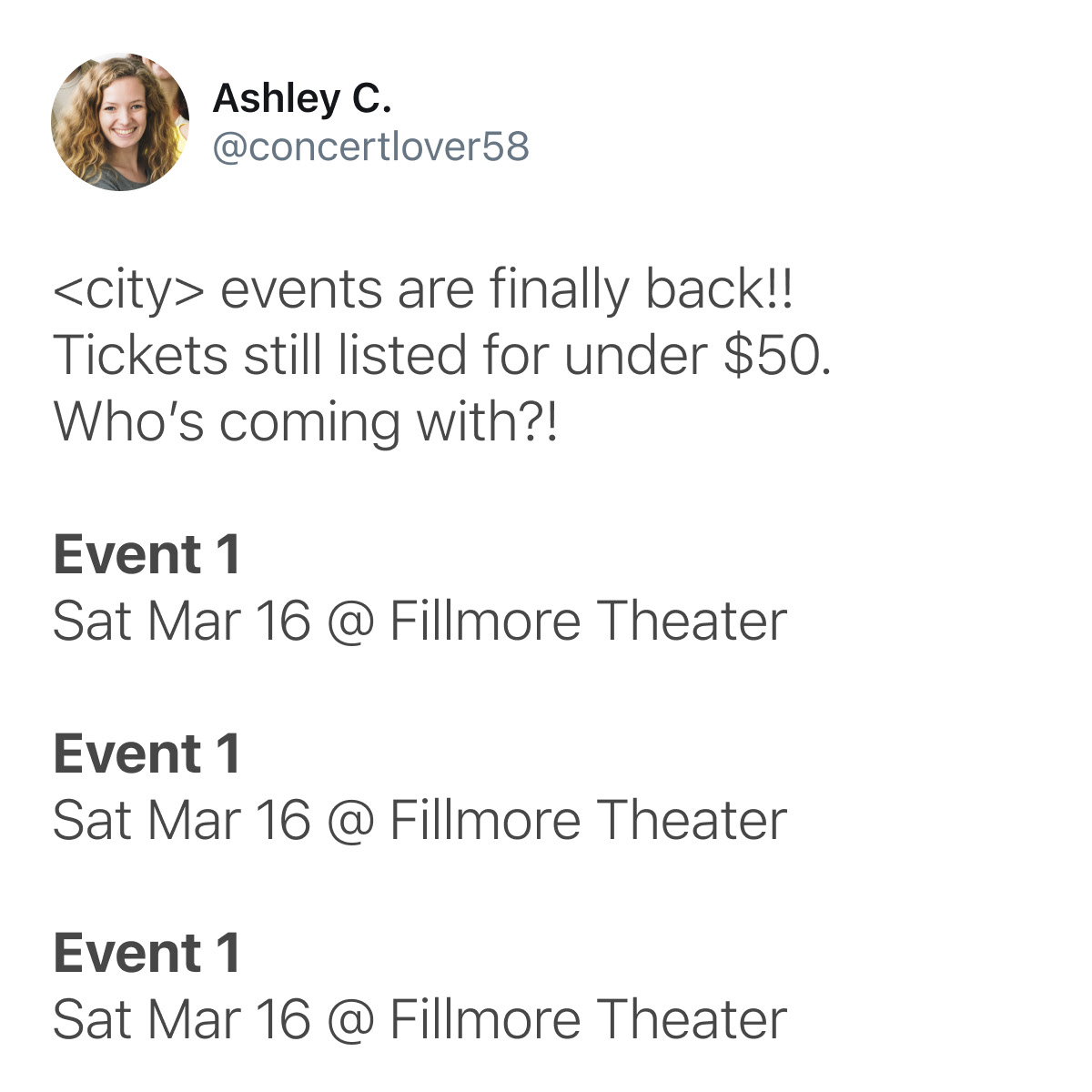Open the third Event 1 heading

coord(147,954)
